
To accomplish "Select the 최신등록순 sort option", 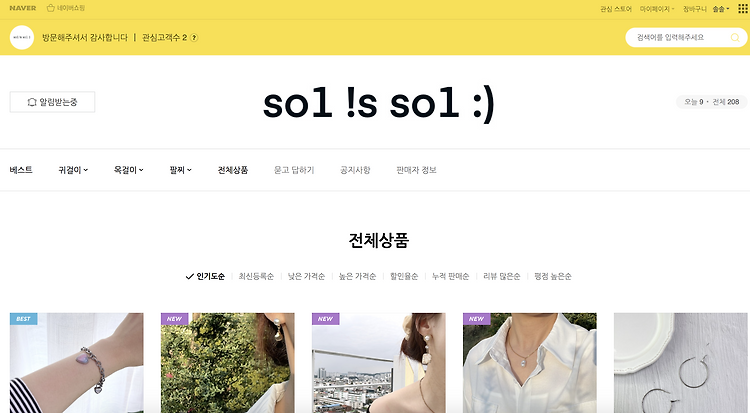I will (x=256, y=276).
